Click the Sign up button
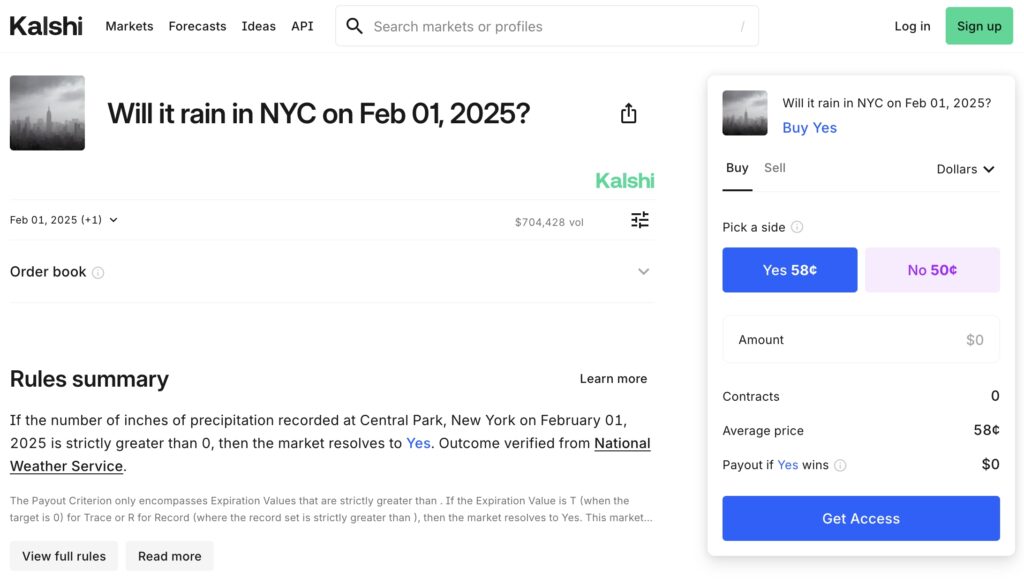 coord(979,26)
